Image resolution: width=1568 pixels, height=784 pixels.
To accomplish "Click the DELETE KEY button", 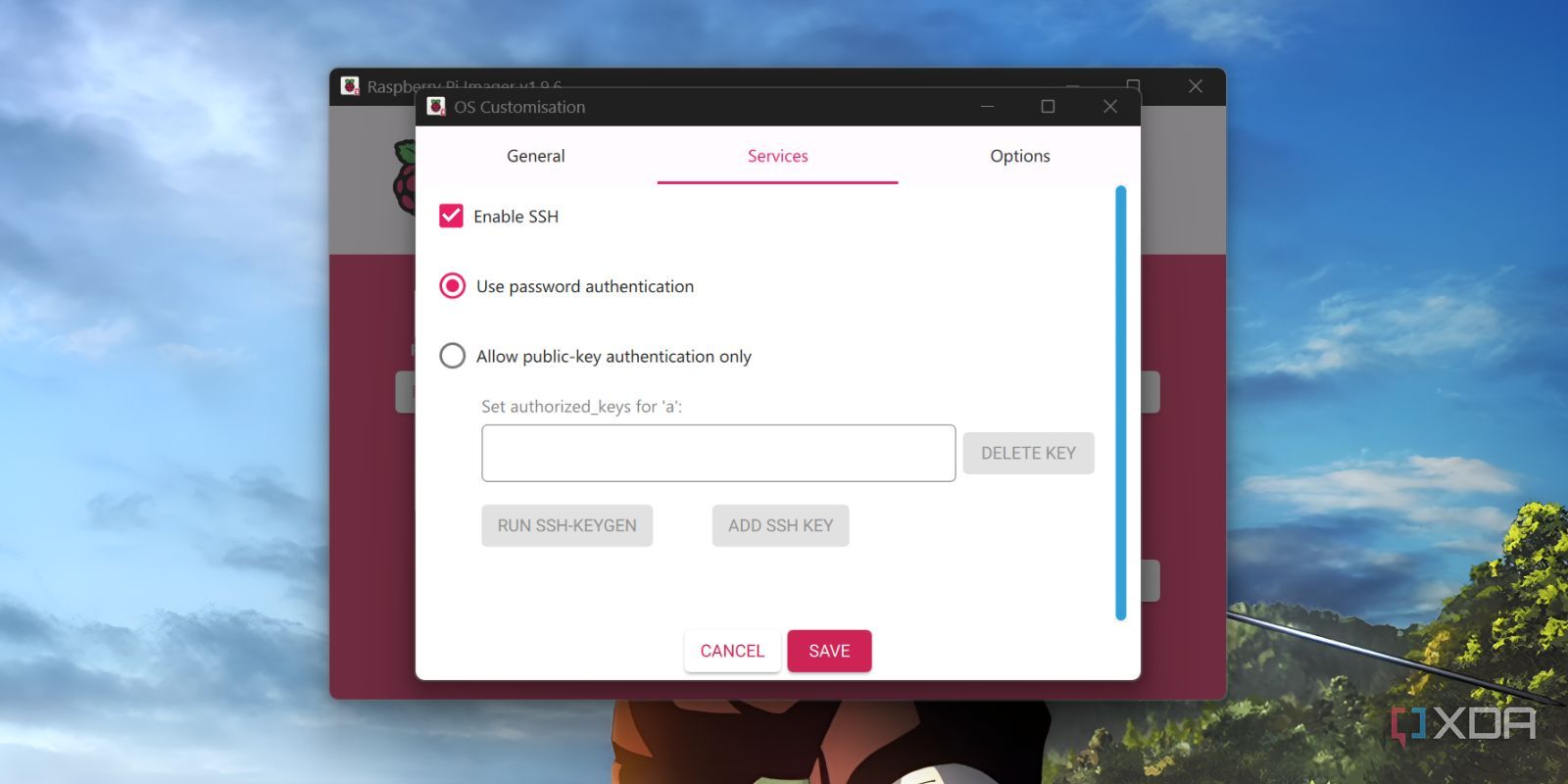I will [1028, 453].
